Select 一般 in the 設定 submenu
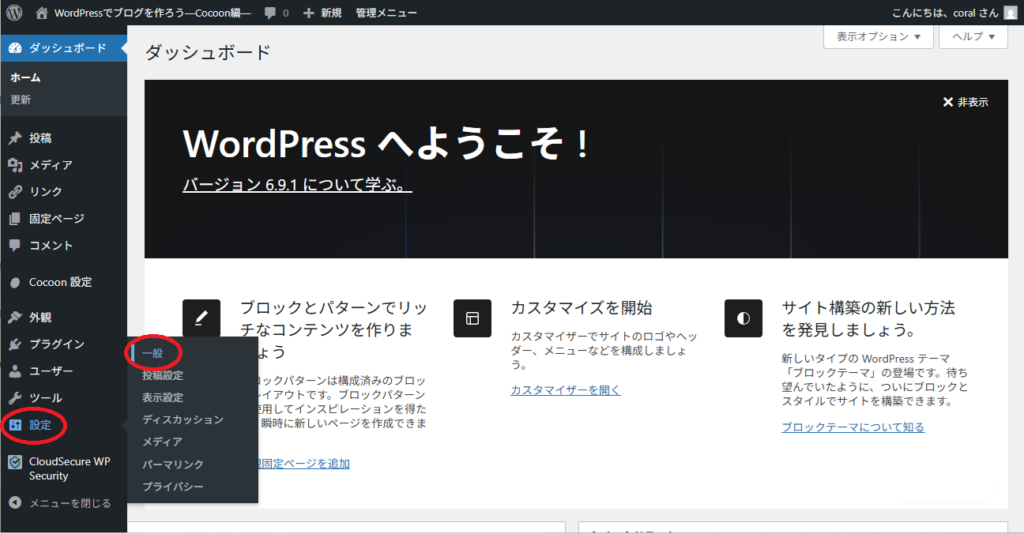This screenshot has width=1024, height=534. 153,353
